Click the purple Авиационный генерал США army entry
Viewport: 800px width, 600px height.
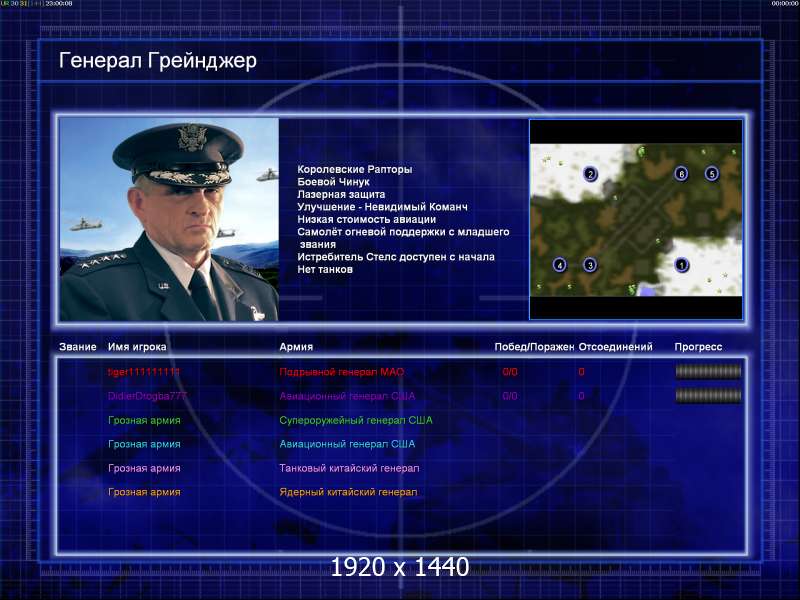(x=347, y=396)
